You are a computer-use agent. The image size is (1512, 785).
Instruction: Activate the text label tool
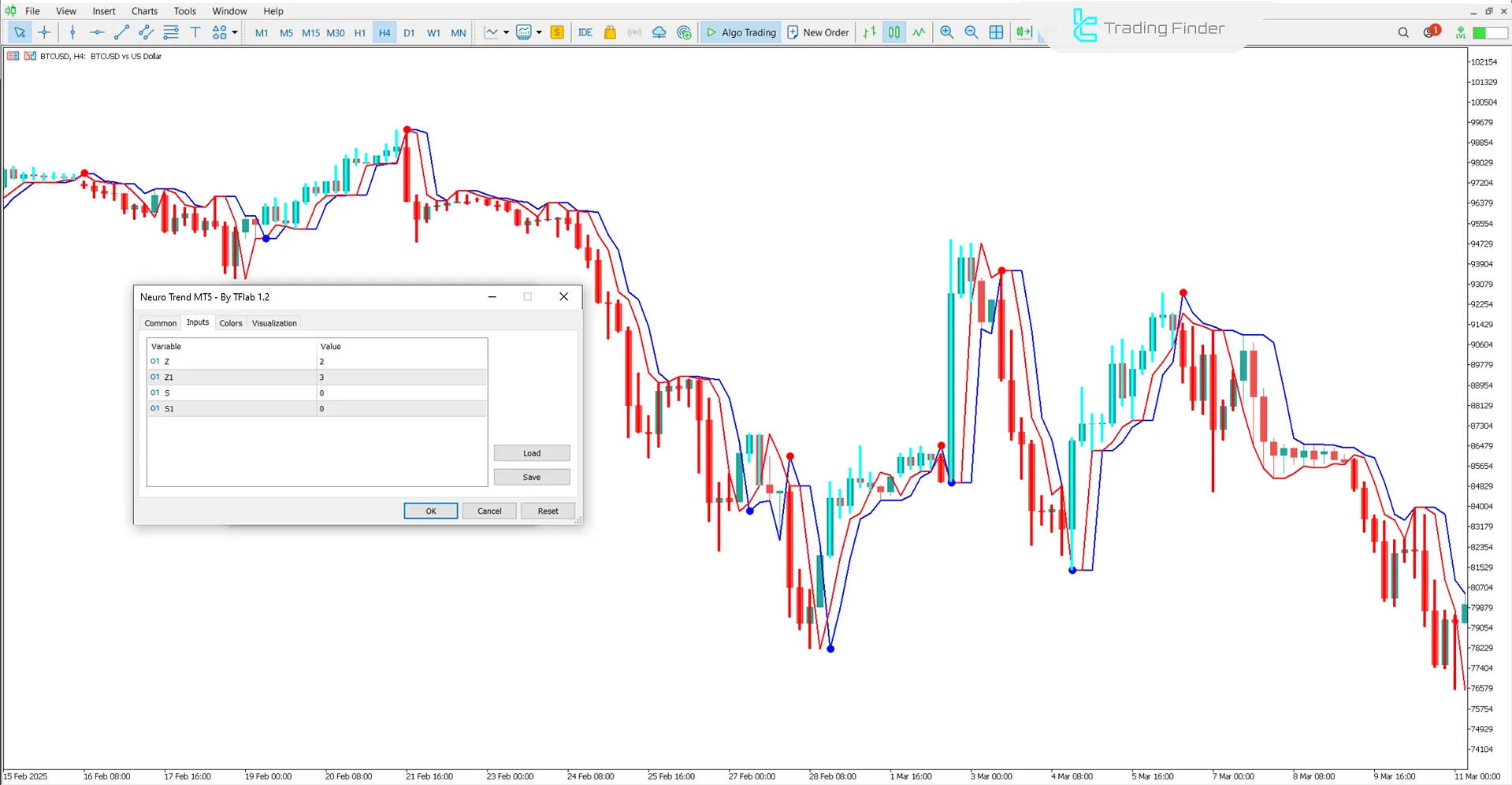tap(195, 32)
